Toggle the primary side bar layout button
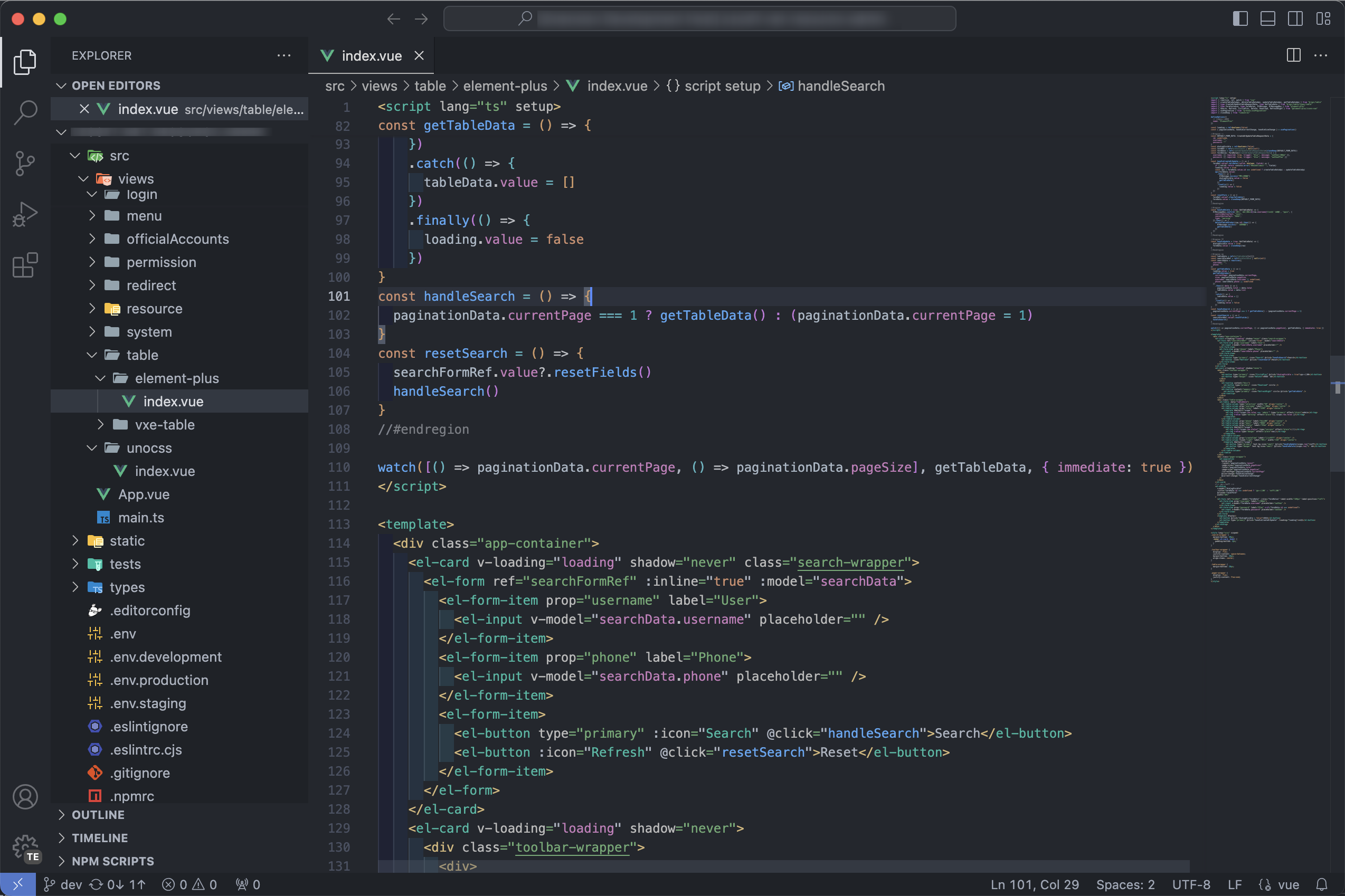 pos(1240,19)
